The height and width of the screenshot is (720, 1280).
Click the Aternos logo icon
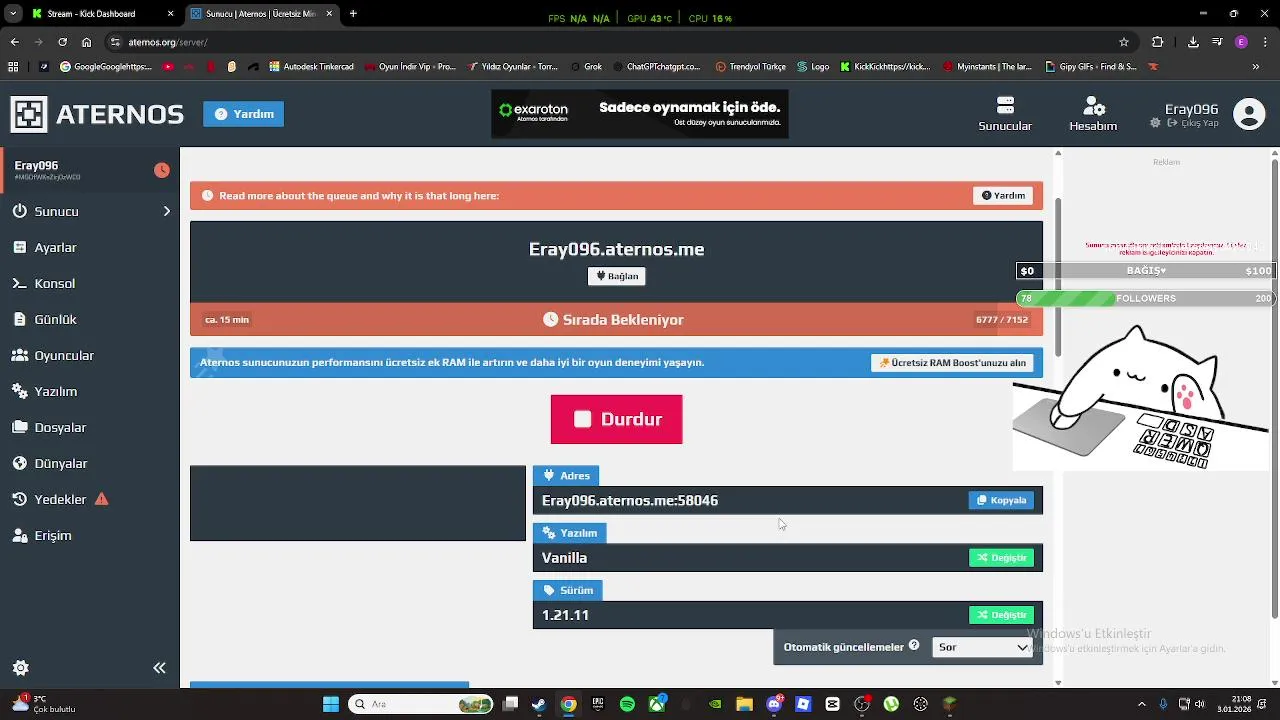click(x=29, y=114)
